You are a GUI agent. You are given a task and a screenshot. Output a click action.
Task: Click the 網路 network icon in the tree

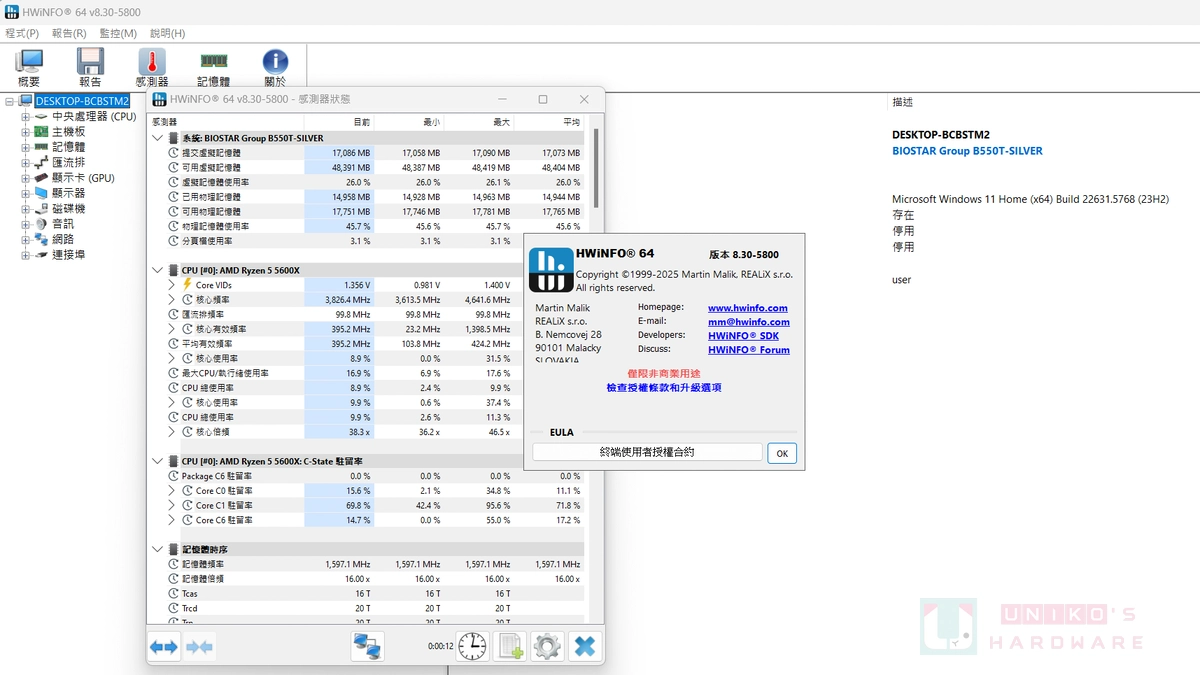pos(41,240)
